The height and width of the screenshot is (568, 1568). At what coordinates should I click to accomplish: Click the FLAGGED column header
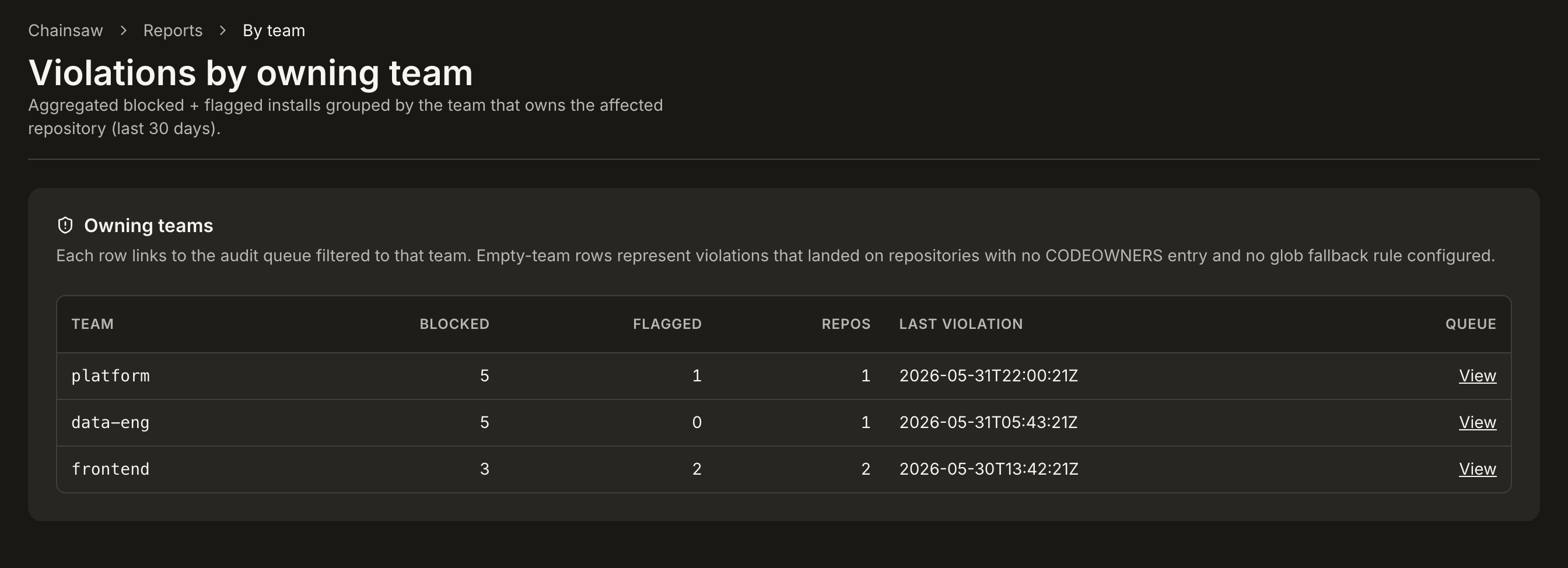667,324
